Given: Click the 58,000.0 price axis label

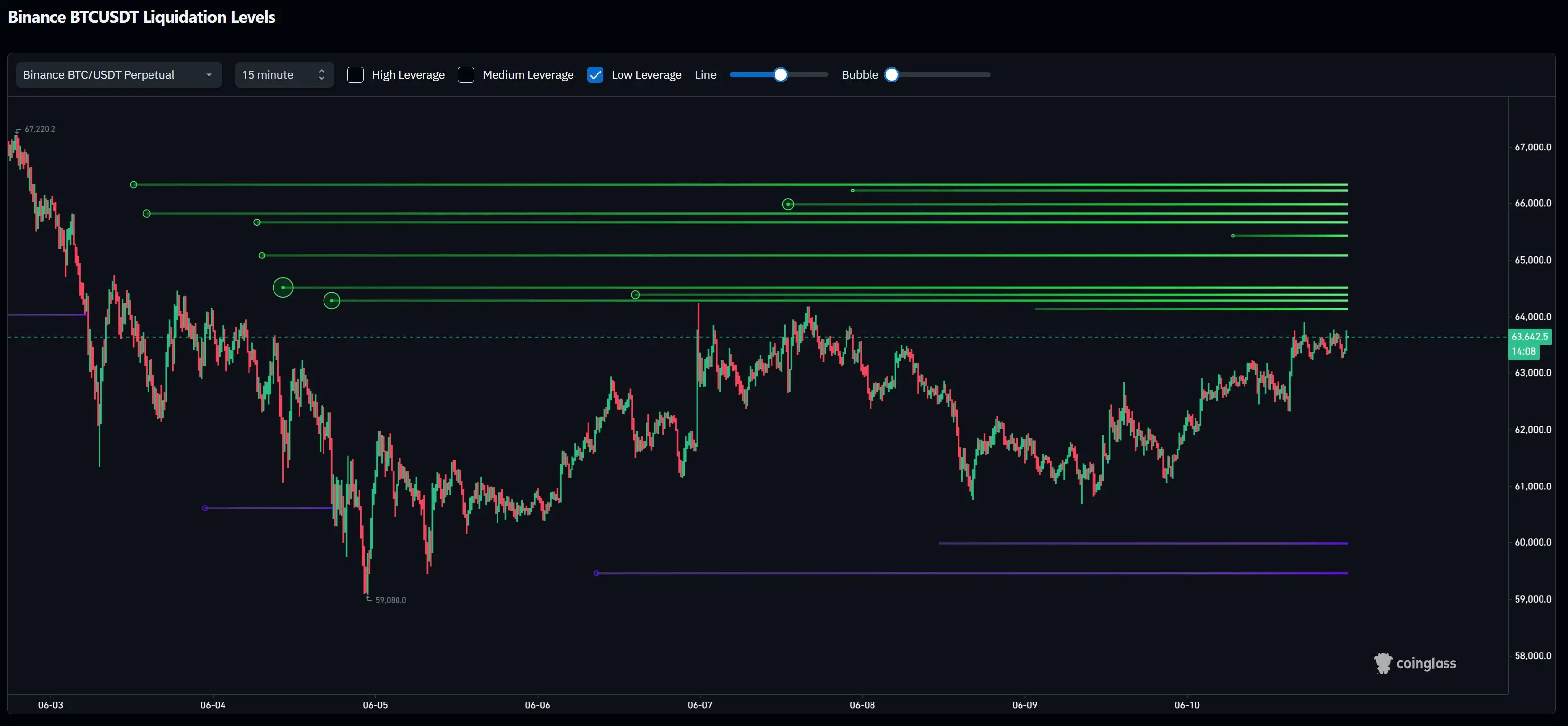Looking at the screenshot, I should (1533, 656).
